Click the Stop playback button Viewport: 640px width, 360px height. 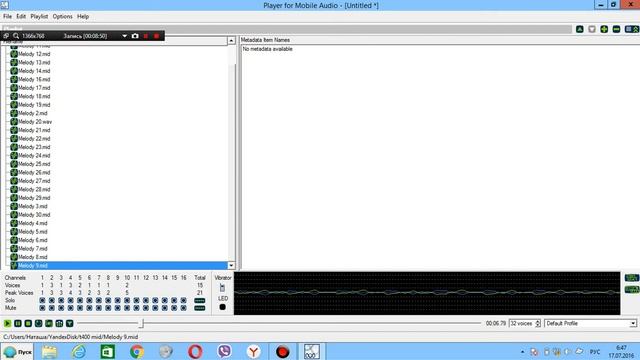coord(28,323)
